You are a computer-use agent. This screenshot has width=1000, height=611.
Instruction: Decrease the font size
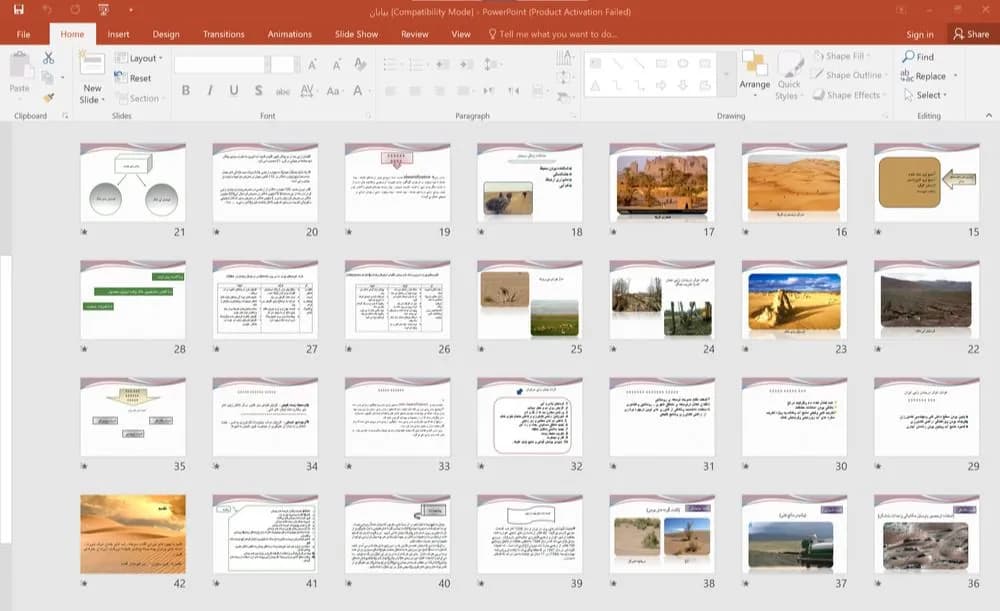point(336,64)
